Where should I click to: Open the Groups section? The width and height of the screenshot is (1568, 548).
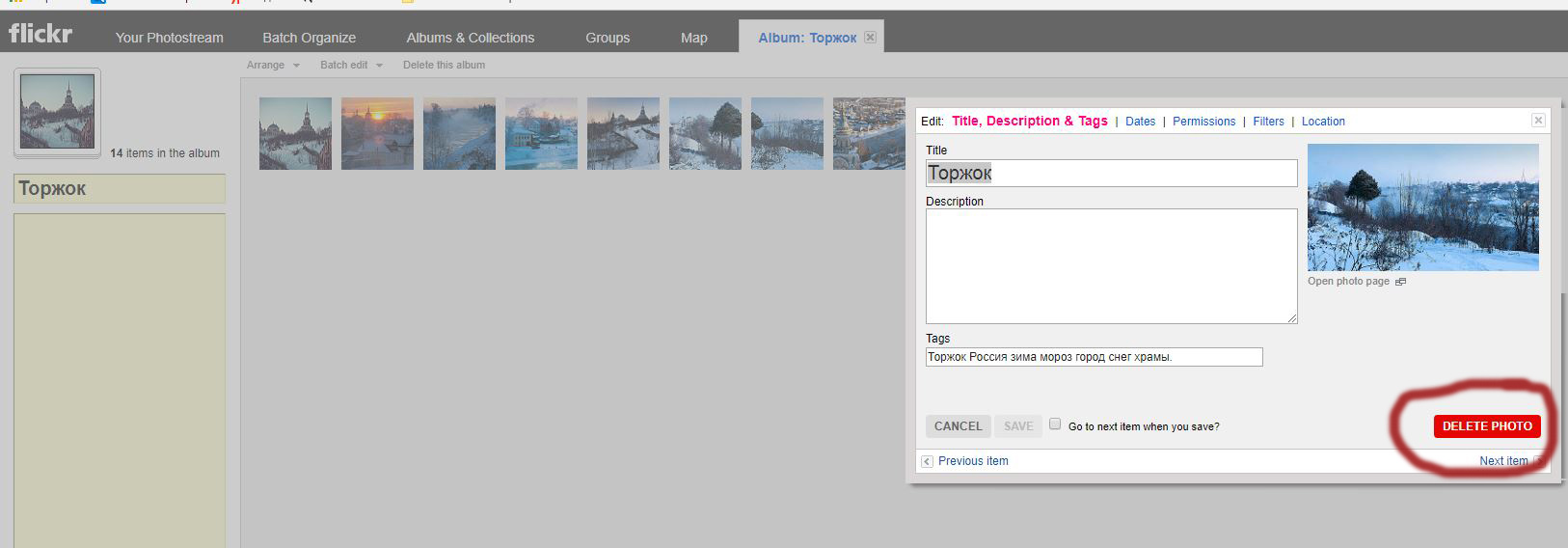click(608, 38)
